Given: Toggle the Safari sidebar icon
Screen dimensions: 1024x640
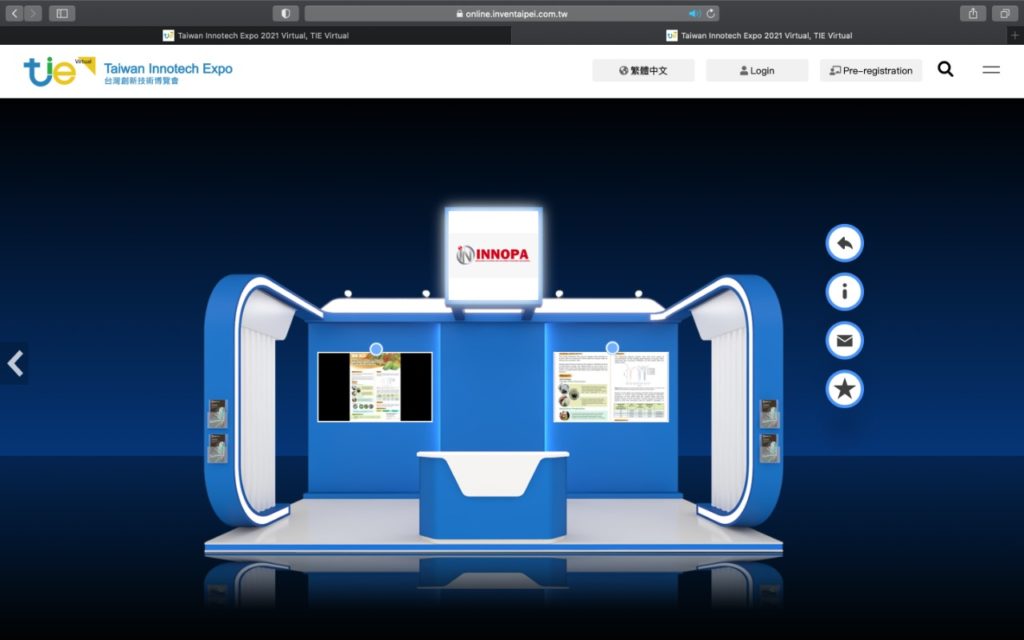Looking at the screenshot, I should 62,12.
